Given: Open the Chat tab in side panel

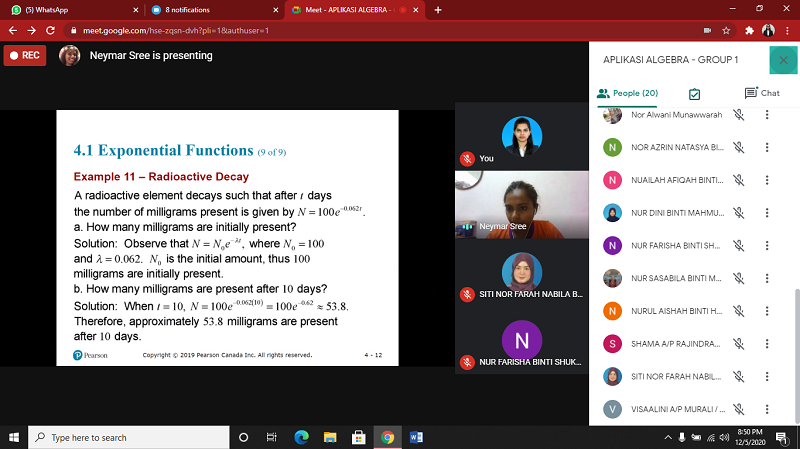Looking at the screenshot, I should tap(762, 93).
